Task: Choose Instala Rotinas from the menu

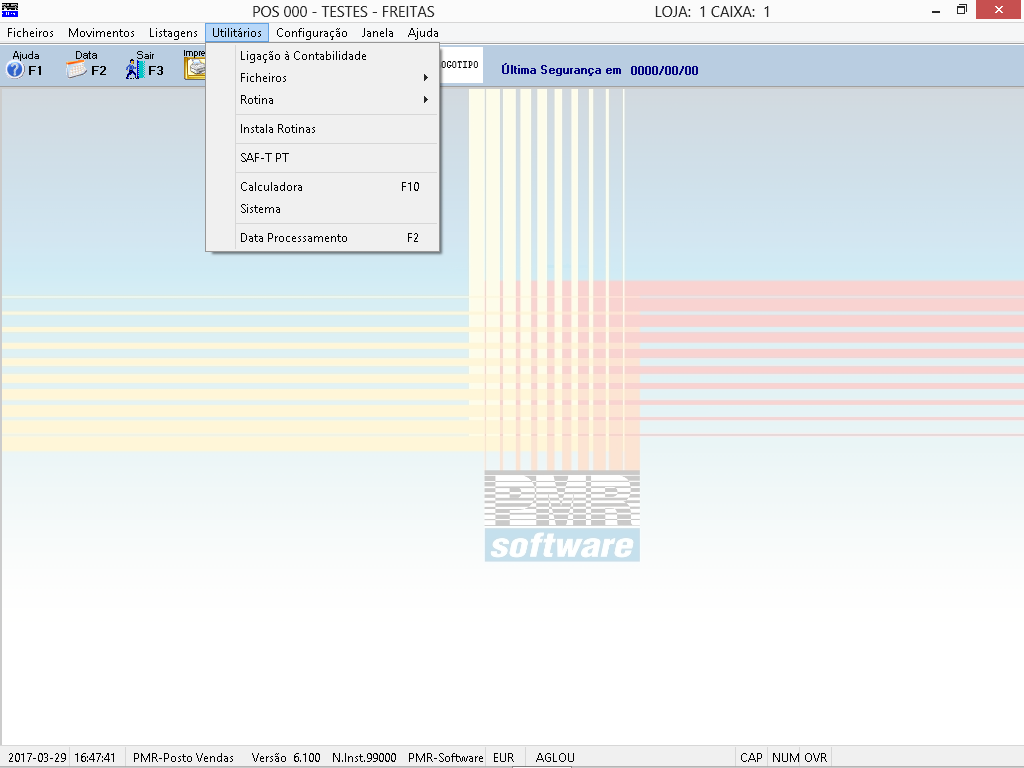Action: pyautogui.click(x=278, y=129)
